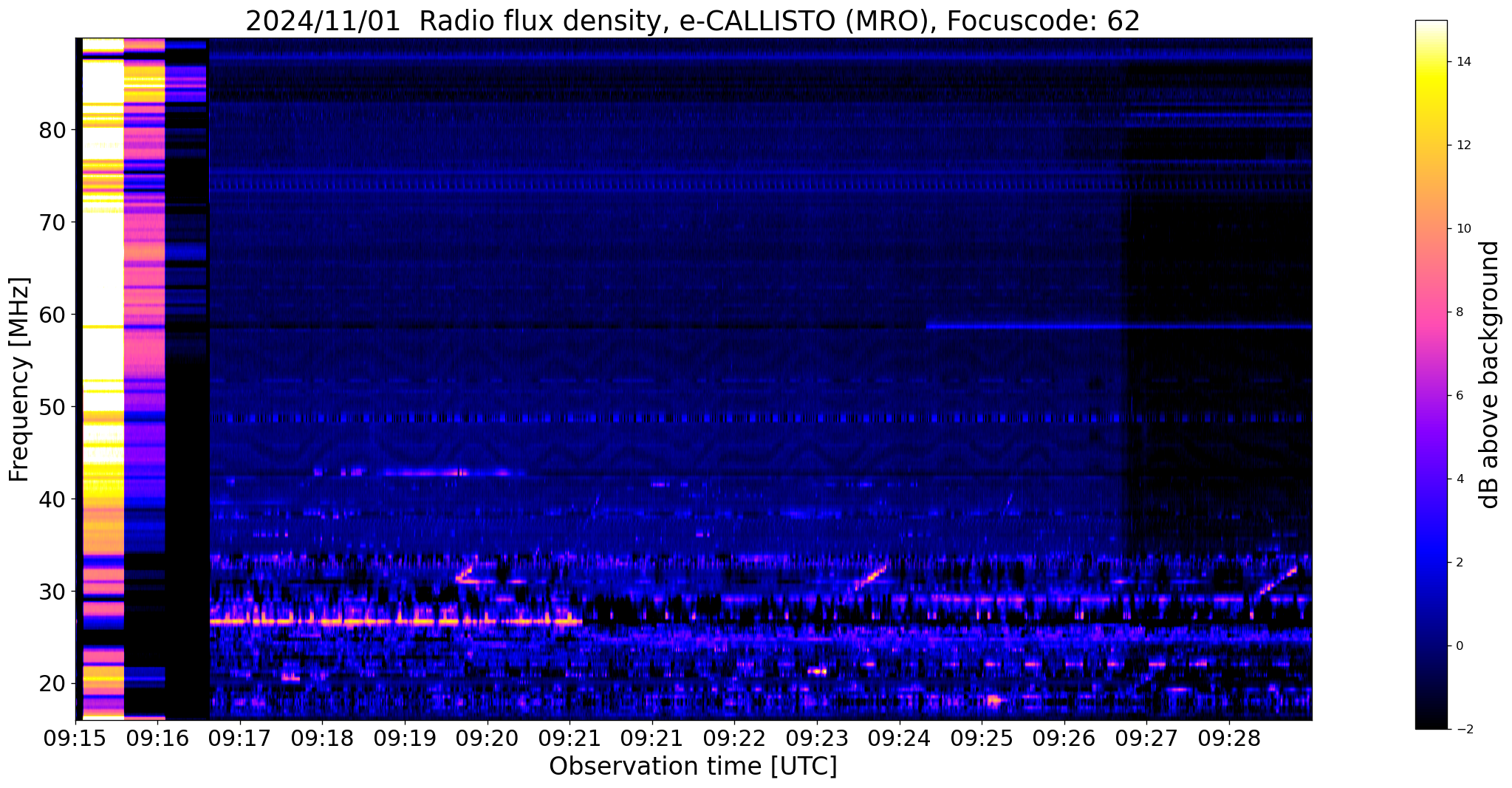1512x788 pixels.
Task: Click the plot title mentioning e-CALLISTO (MRO)
Action: click(693, 21)
